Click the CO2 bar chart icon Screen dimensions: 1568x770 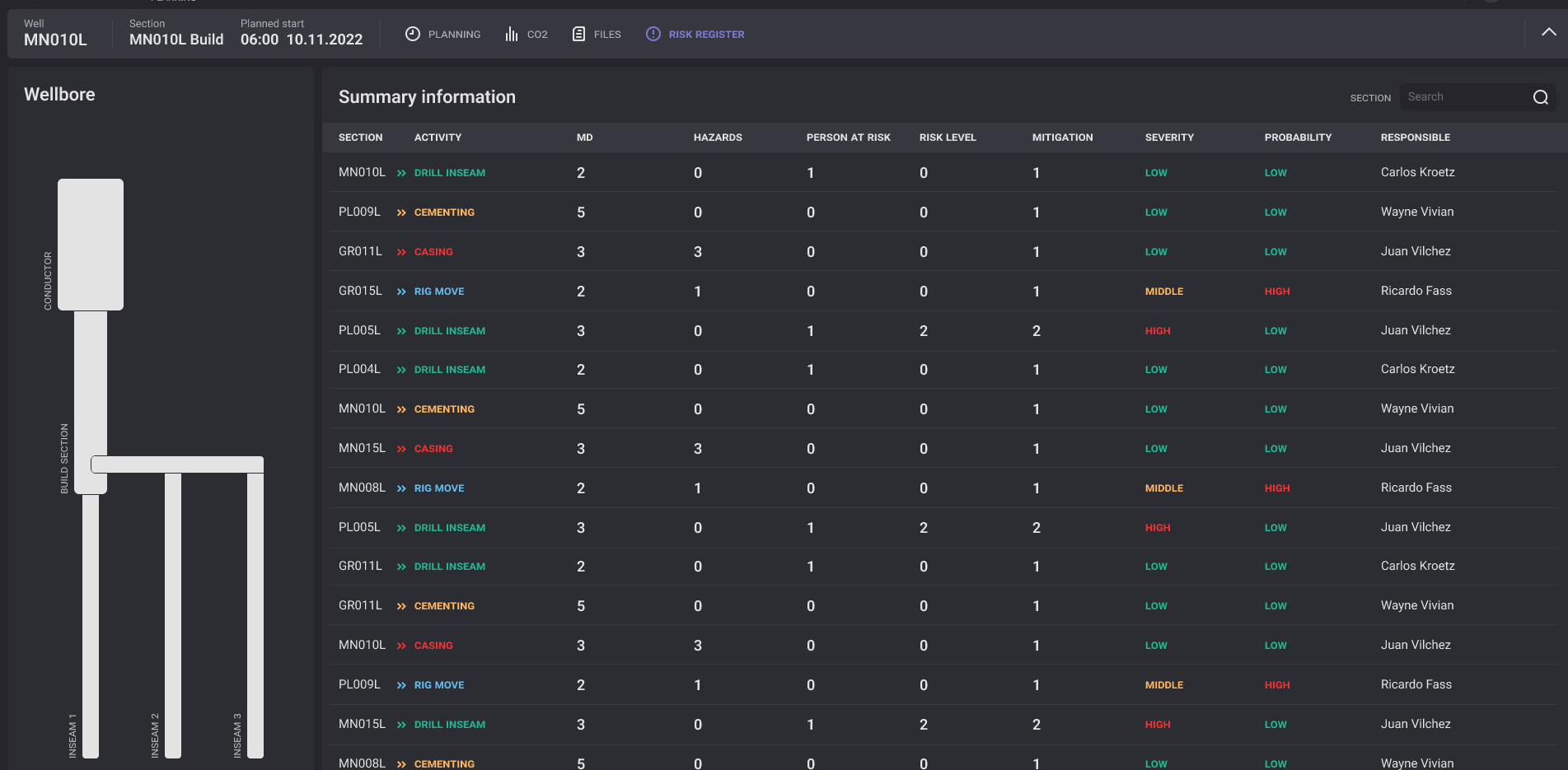(512, 34)
